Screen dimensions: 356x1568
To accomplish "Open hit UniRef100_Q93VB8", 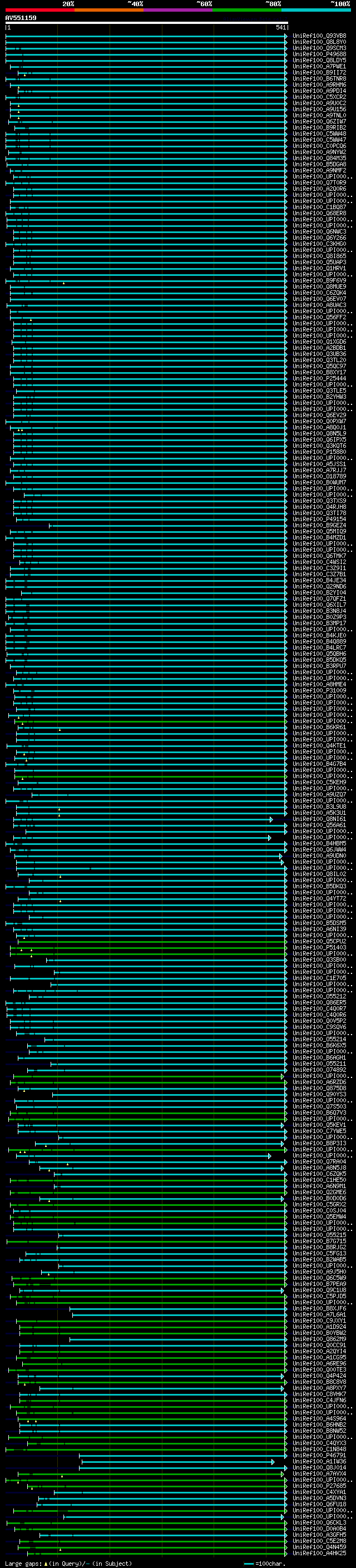I will [x=319, y=36].
